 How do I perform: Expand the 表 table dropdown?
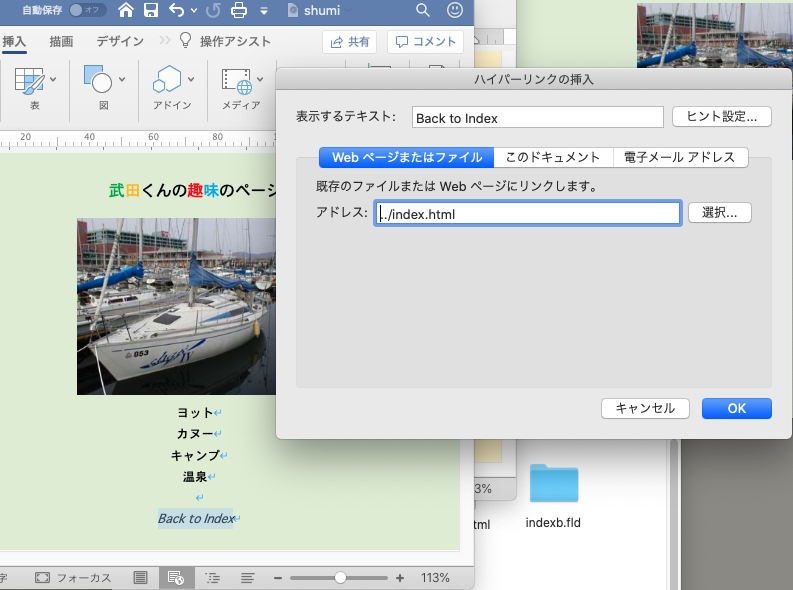pos(53,79)
